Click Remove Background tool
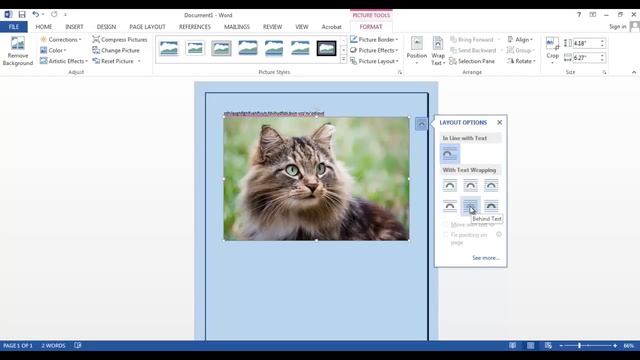This screenshot has width=640, height=360. 18,51
